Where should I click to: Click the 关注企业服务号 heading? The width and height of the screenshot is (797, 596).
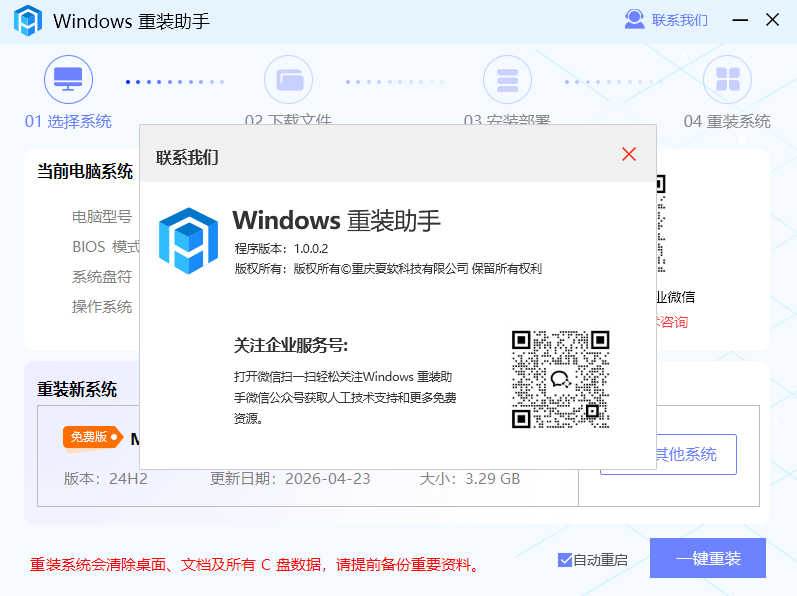click(291, 345)
